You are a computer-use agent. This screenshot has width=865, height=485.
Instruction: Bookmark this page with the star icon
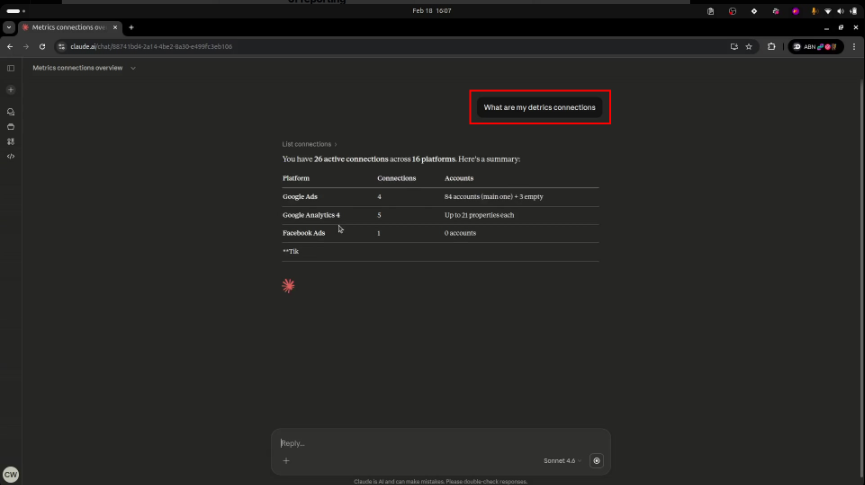749,47
